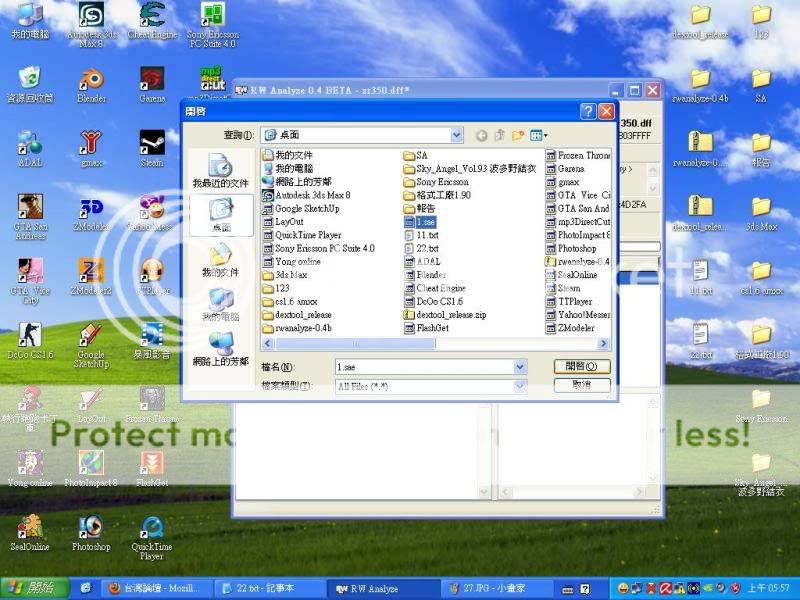The height and width of the screenshot is (600, 800).
Task: Click the dialog help question mark button
Action: (588, 111)
